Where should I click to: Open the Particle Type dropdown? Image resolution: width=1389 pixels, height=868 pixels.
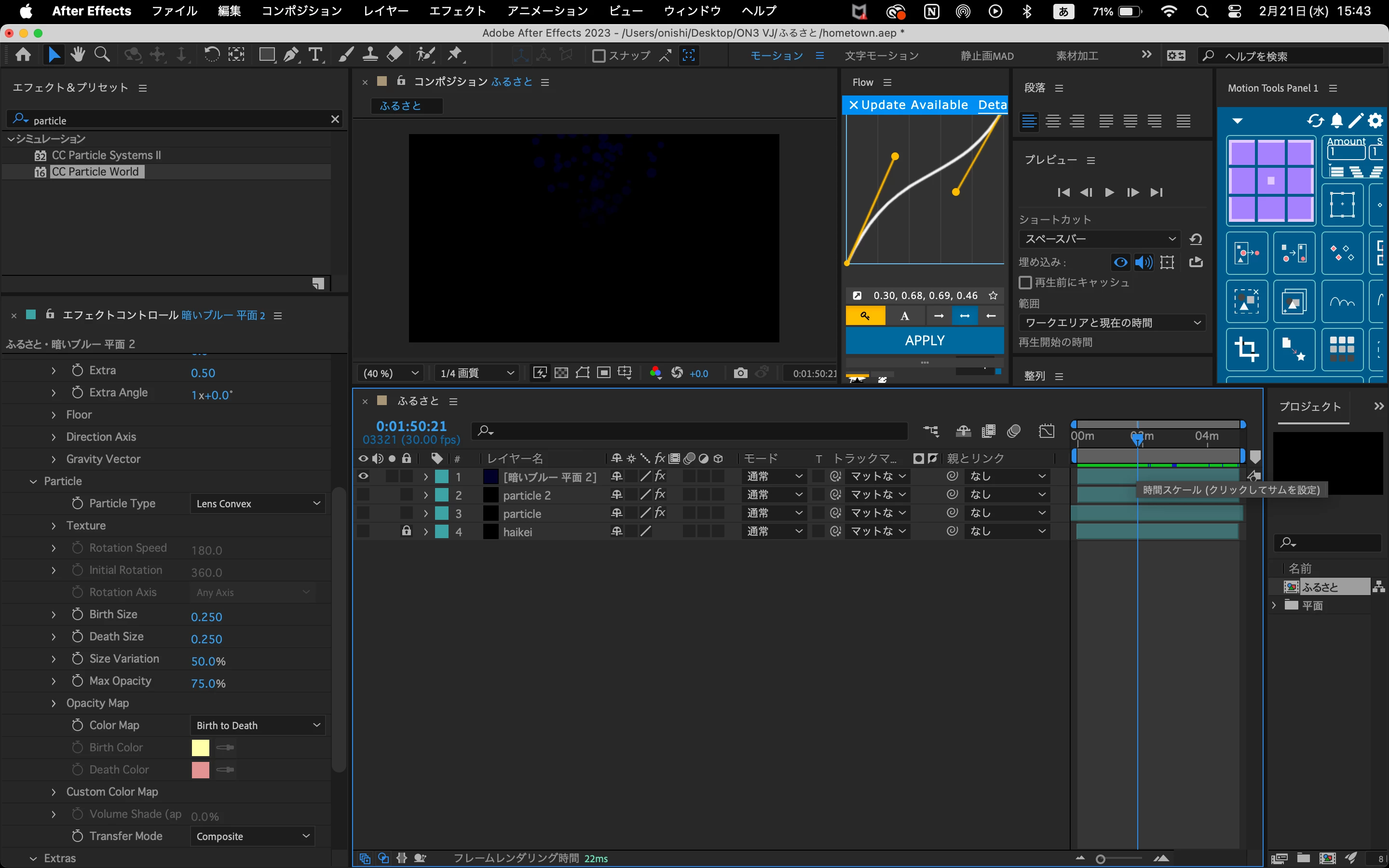(257, 503)
